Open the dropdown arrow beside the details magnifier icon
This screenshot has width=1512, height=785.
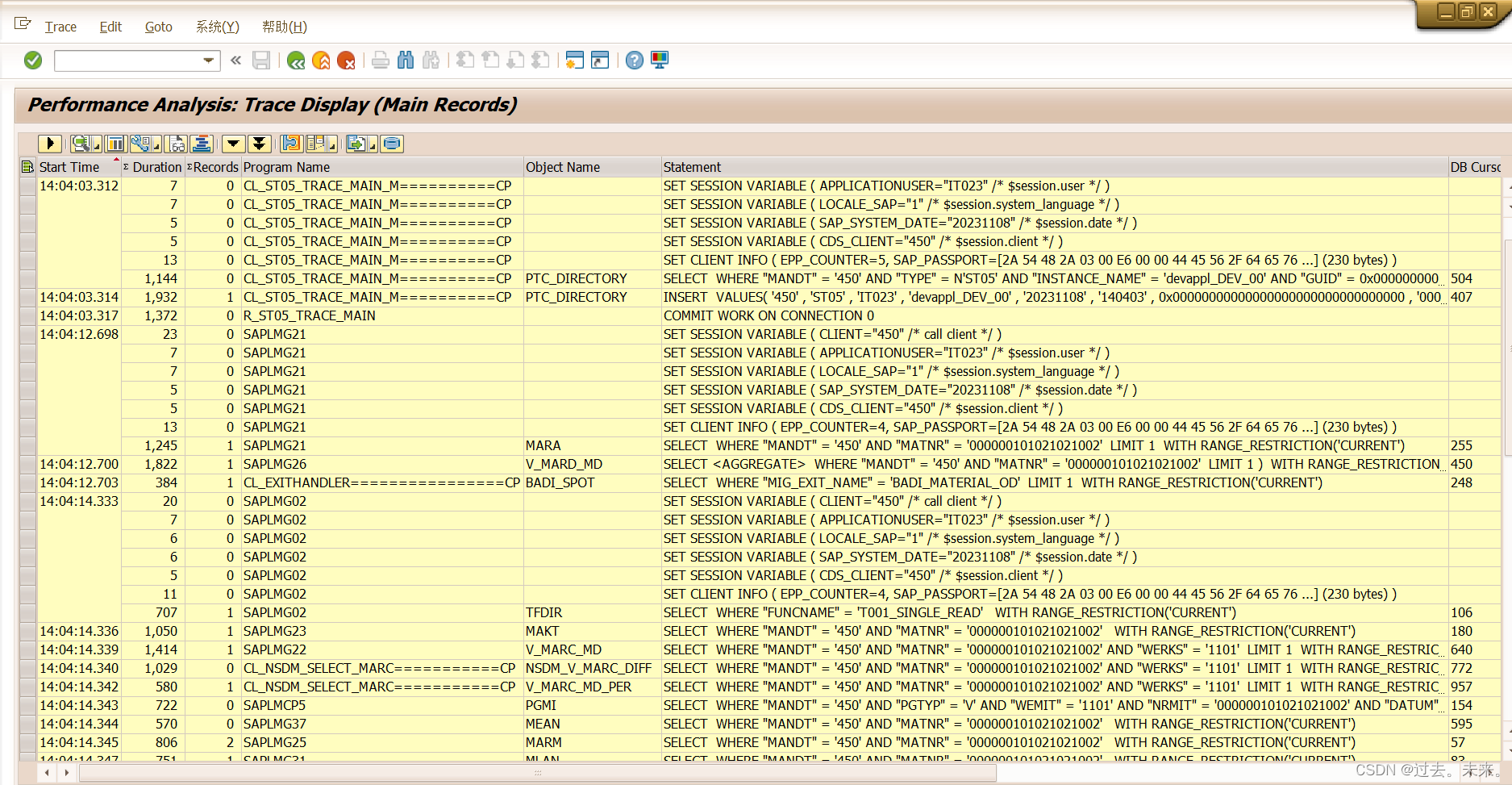pyautogui.click(x=97, y=145)
